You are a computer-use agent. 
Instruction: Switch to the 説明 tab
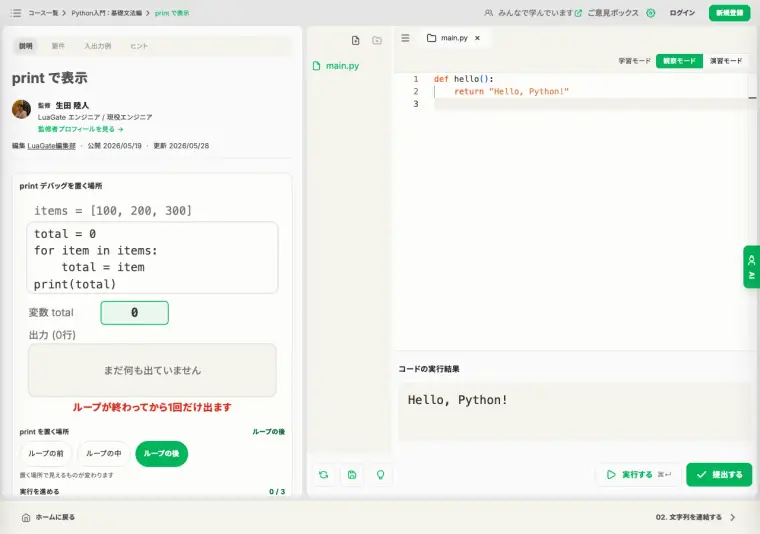[x=26, y=46]
